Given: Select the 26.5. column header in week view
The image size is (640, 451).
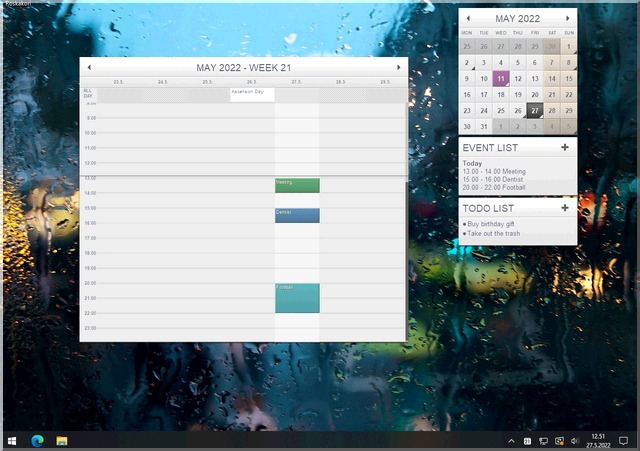Looking at the screenshot, I should click(x=252, y=82).
